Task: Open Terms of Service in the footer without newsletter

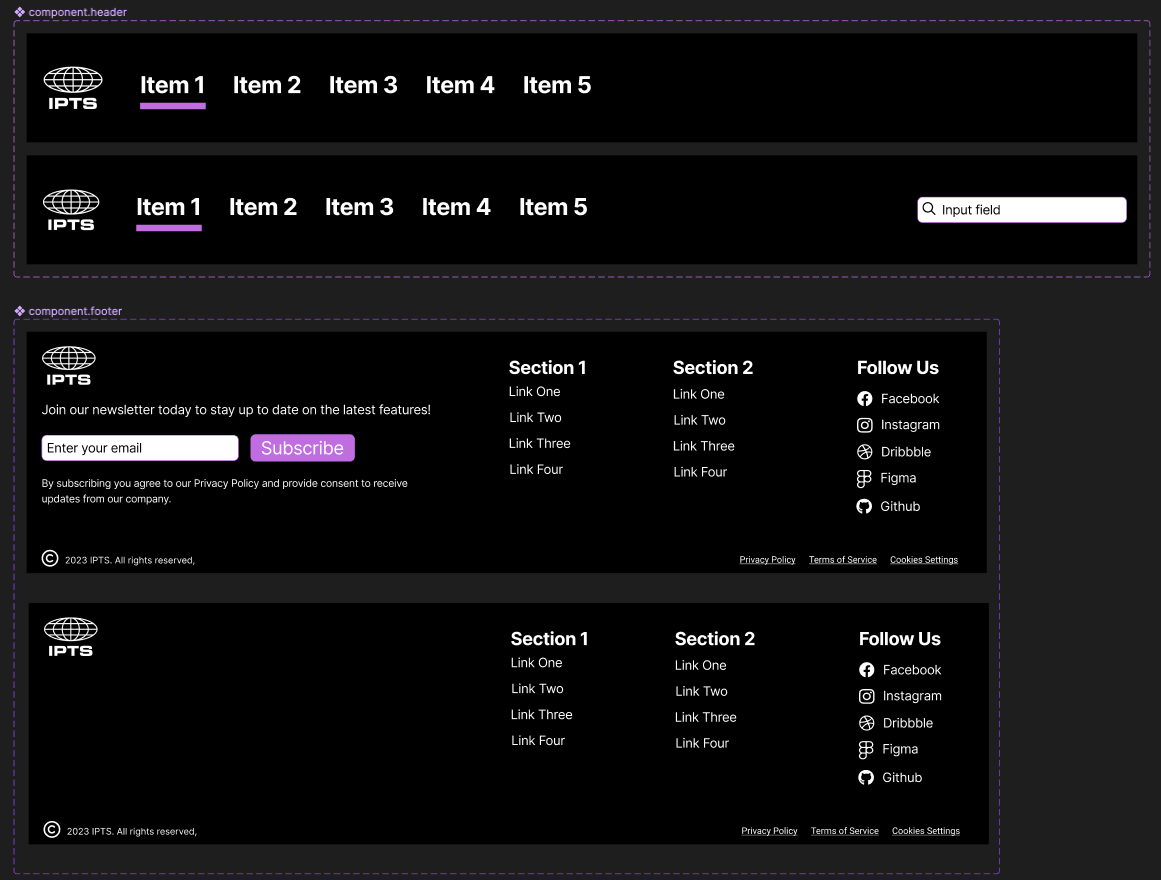Action: click(x=844, y=831)
